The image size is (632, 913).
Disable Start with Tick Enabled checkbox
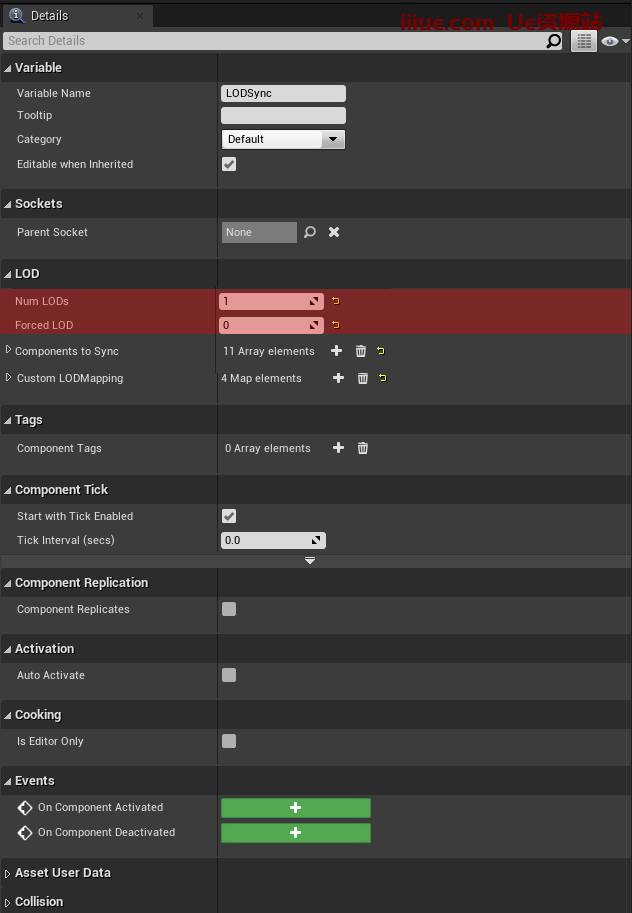[229, 516]
